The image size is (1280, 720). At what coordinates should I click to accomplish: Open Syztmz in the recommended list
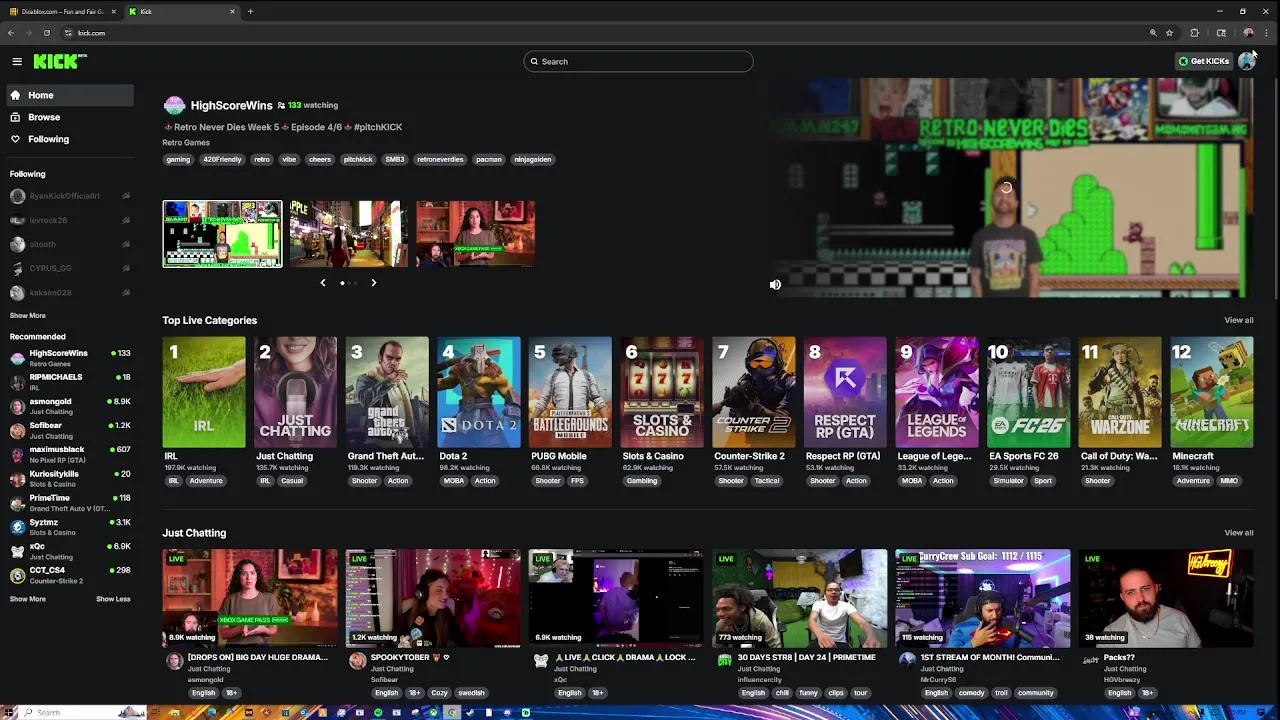coord(69,527)
